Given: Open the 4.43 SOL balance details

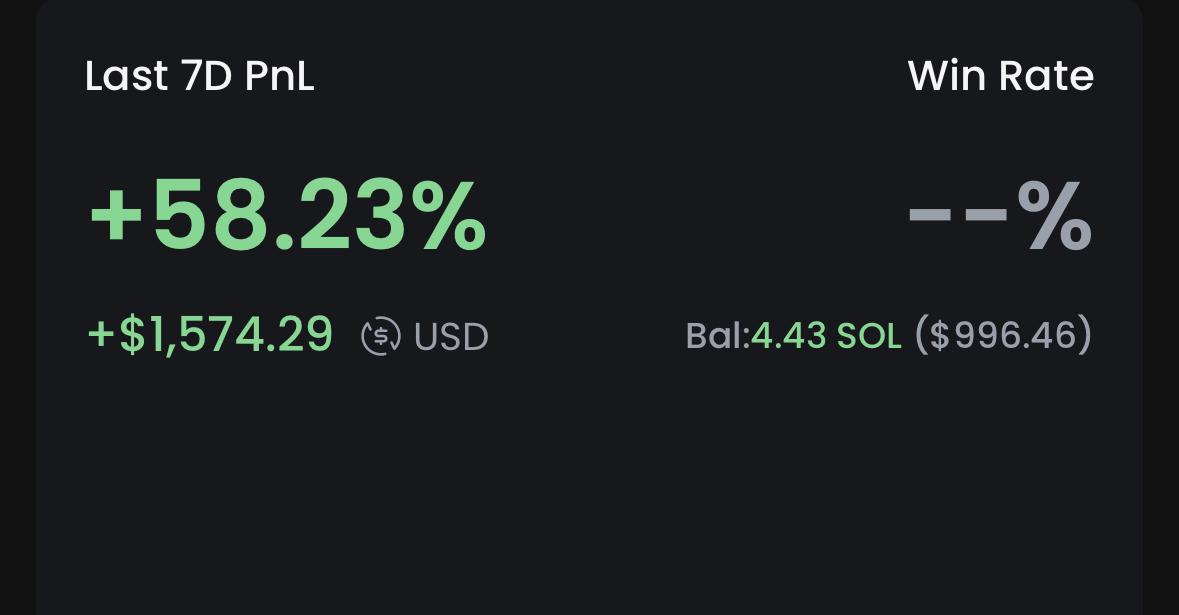Looking at the screenshot, I should point(826,335).
